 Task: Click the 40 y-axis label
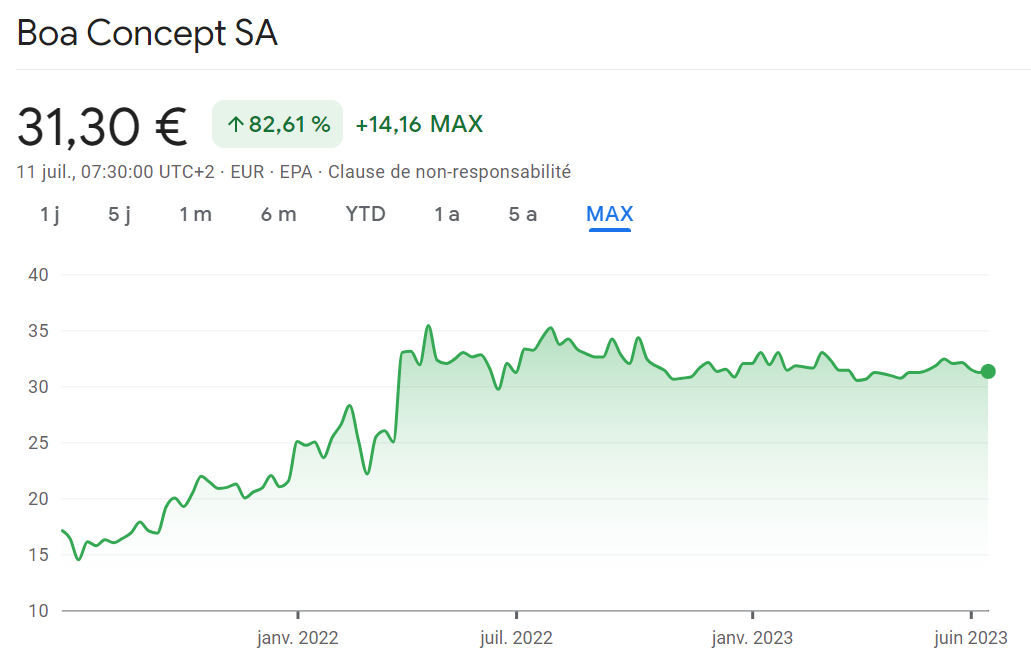(x=38, y=275)
